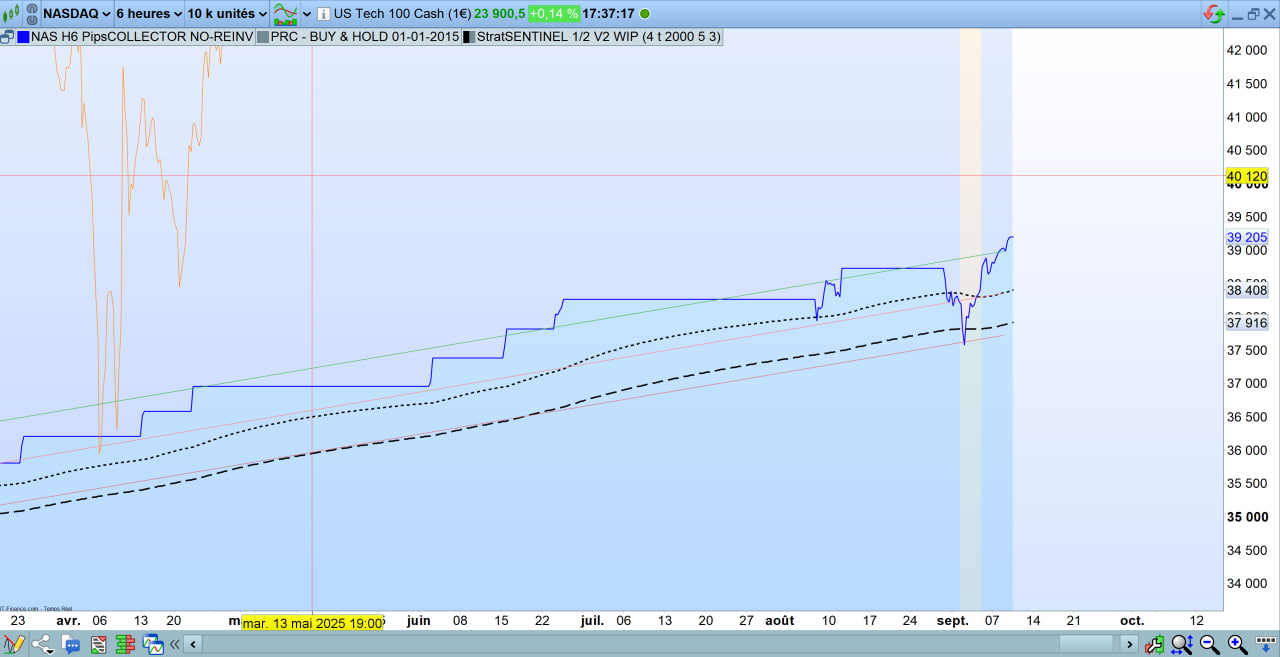Open the share chart icon
The height and width of the screenshot is (657, 1280).
(42, 644)
